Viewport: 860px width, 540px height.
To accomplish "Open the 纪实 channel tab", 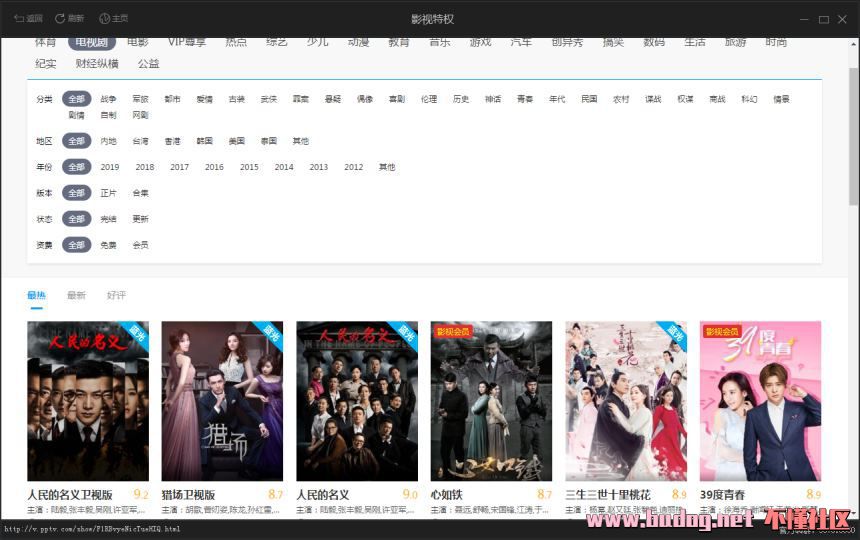I will (46, 64).
